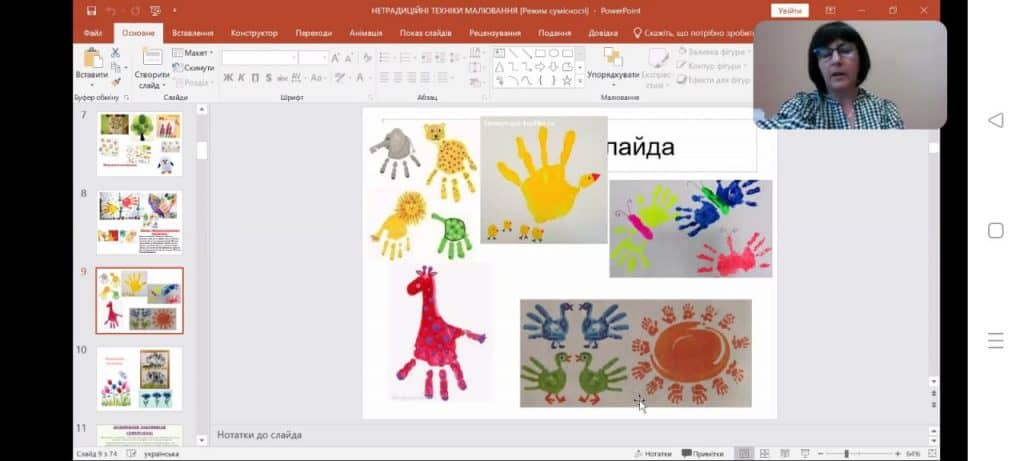
Task: Toggle bold Ж formatting
Action: (x=228, y=78)
